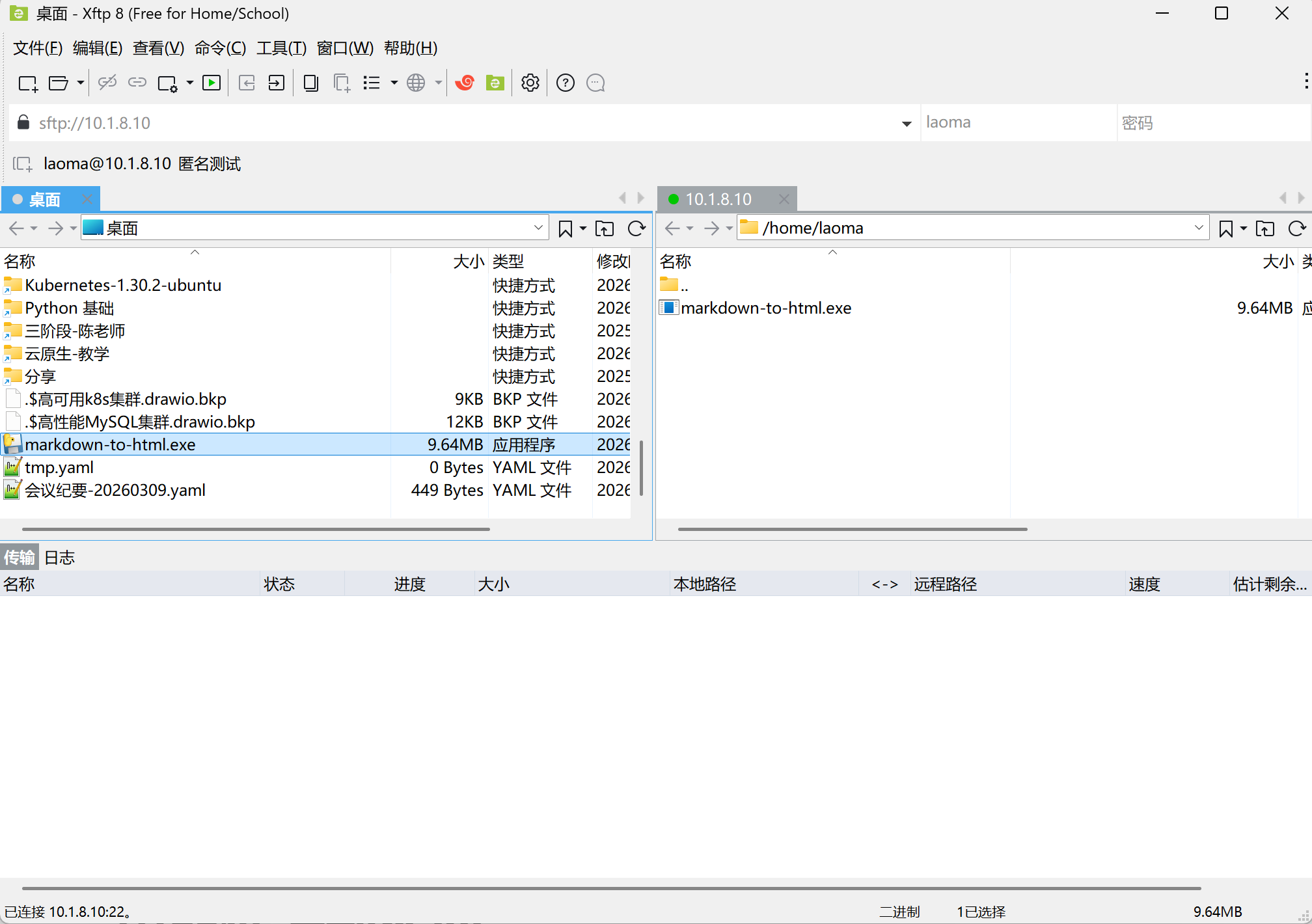Open options with the gear icon
The height and width of the screenshot is (924, 1312).
pyautogui.click(x=530, y=83)
